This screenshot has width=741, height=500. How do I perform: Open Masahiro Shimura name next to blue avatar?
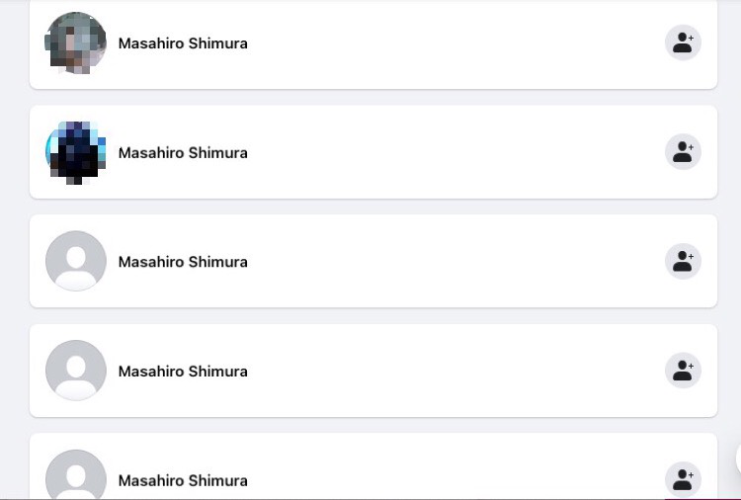(x=183, y=153)
